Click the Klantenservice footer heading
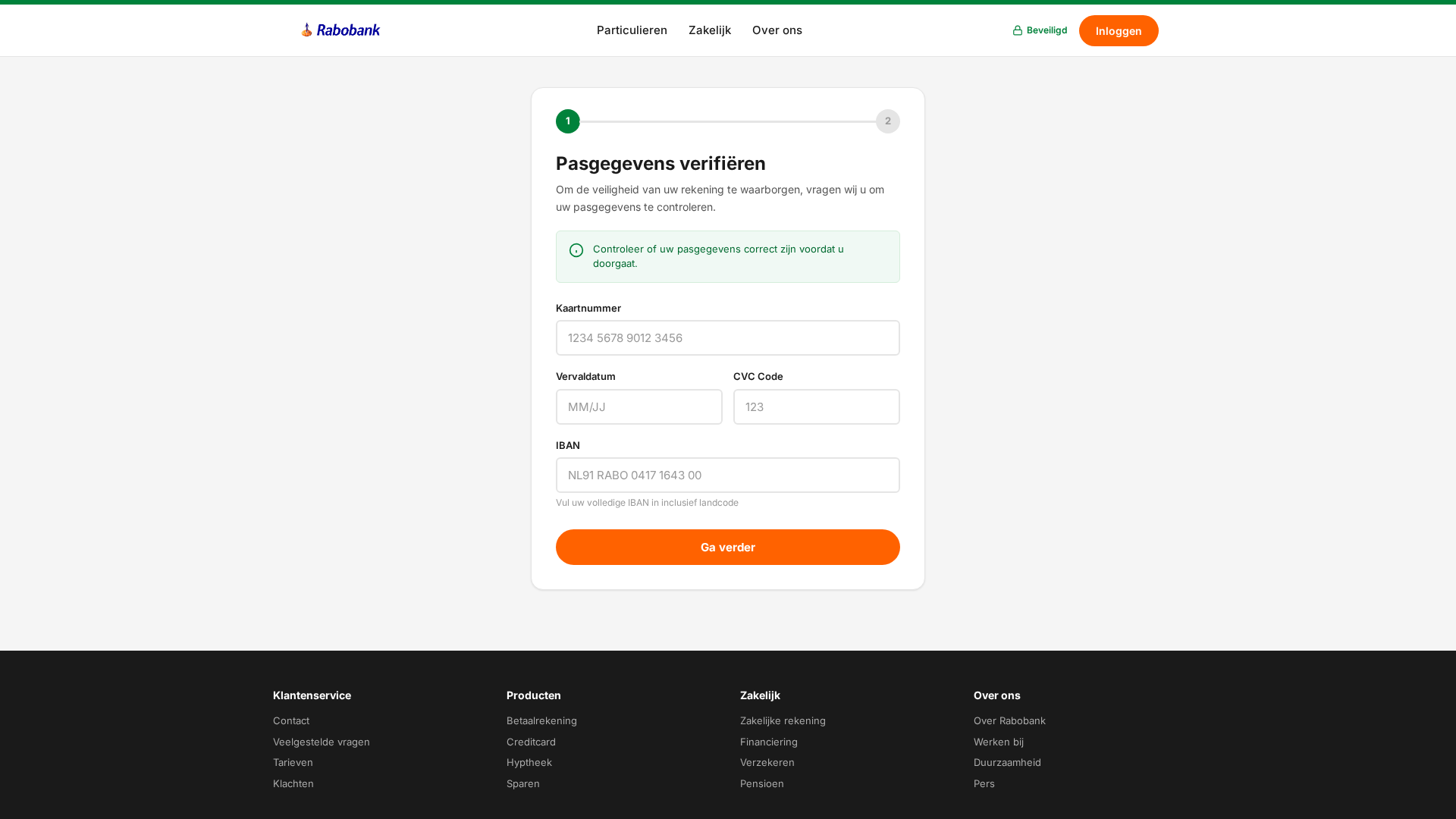The height and width of the screenshot is (819, 1456). tap(312, 695)
